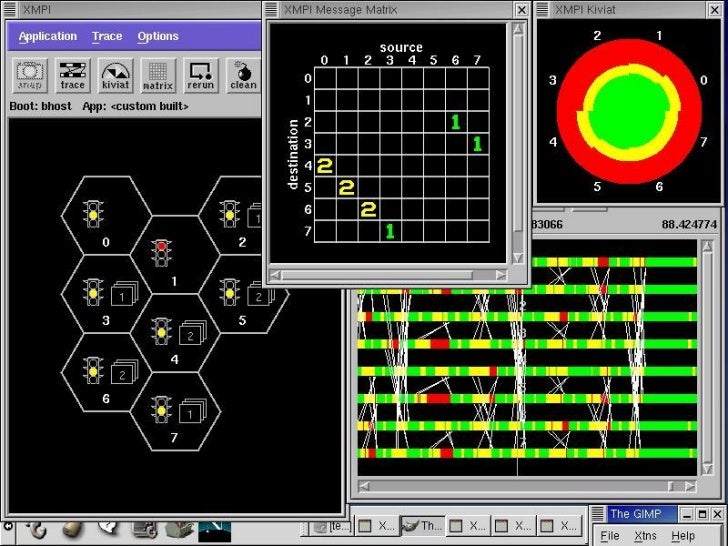Close the XMPI Kiviat window
Screen dimensions: 728x546
[x=715, y=9]
